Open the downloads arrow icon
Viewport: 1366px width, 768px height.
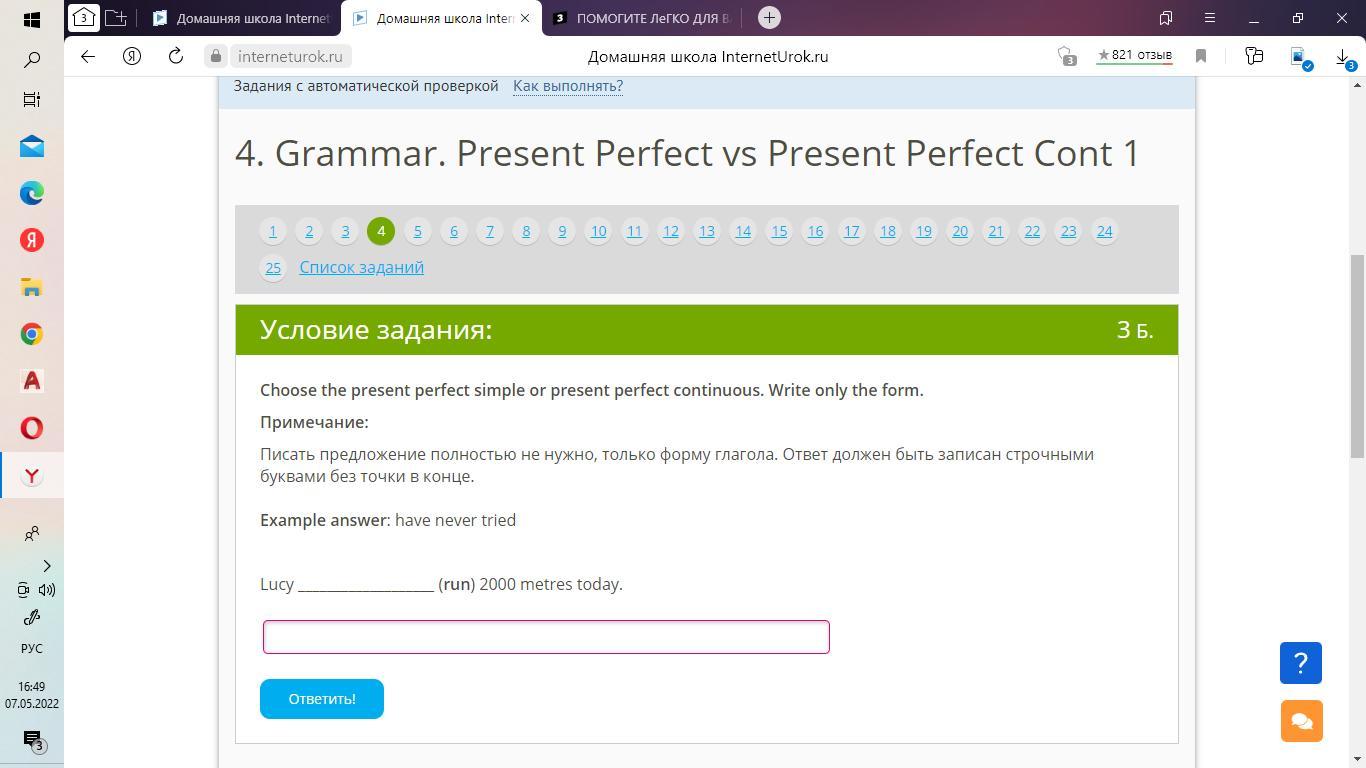[x=1343, y=57]
